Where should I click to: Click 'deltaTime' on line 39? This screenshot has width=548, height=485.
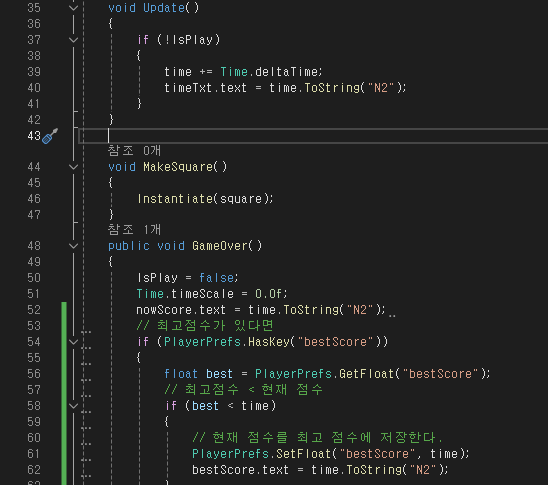pyautogui.click(x=286, y=72)
